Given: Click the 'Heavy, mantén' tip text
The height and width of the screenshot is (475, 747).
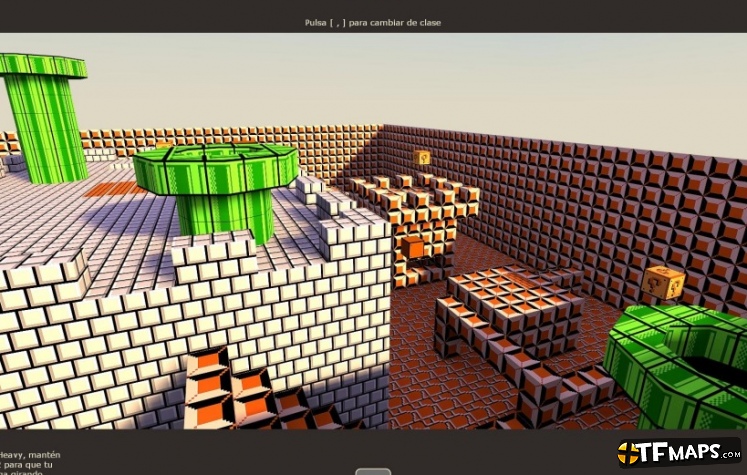Looking at the screenshot, I should point(30,455).
